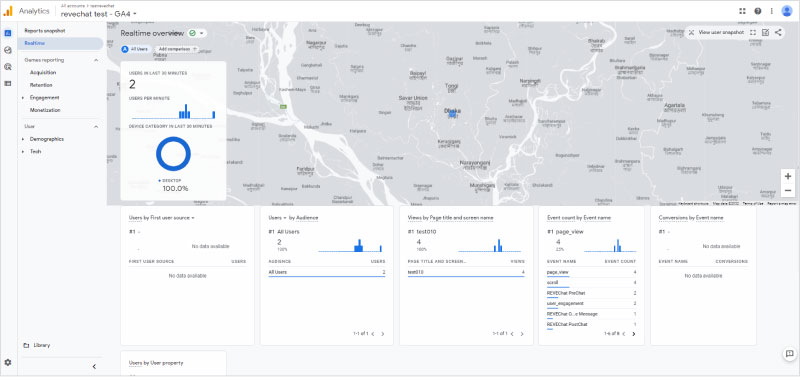Click Add comparison button
Screen dimensions: 800x377
click(177, 49)
